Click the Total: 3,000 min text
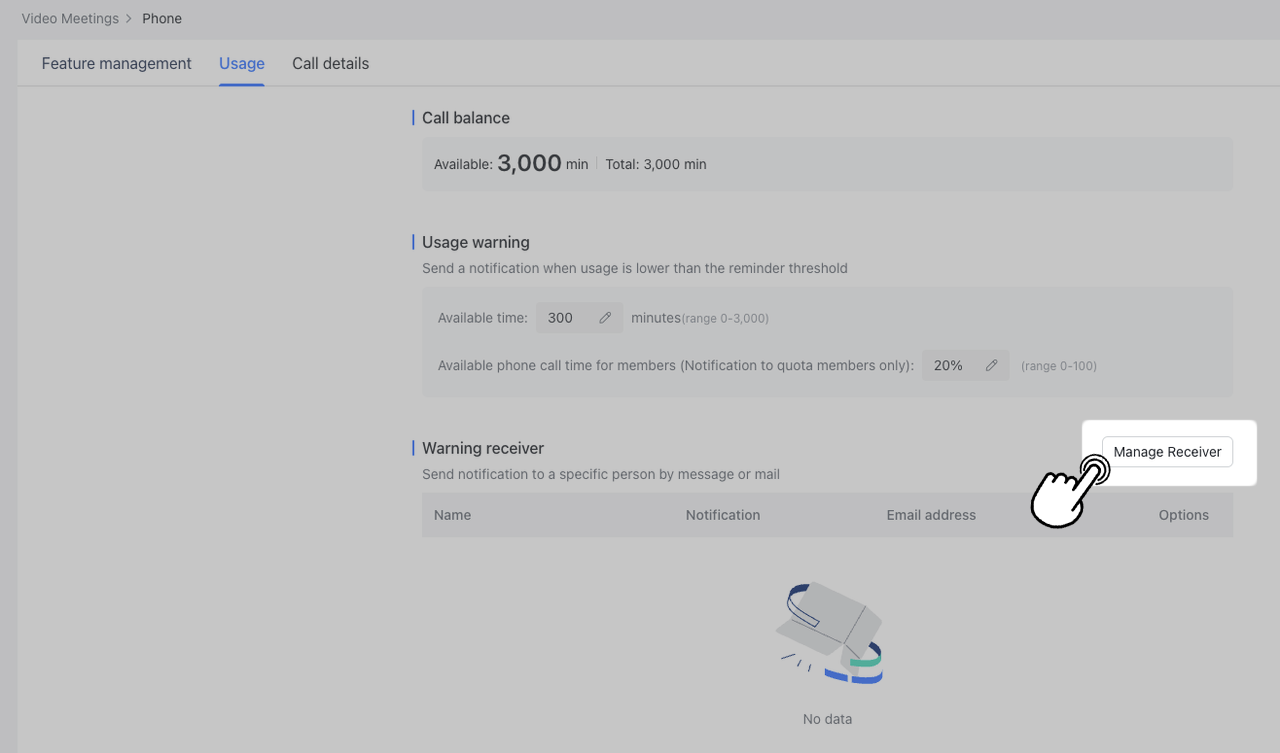The image size is (1280, 753). pos(656,164)
